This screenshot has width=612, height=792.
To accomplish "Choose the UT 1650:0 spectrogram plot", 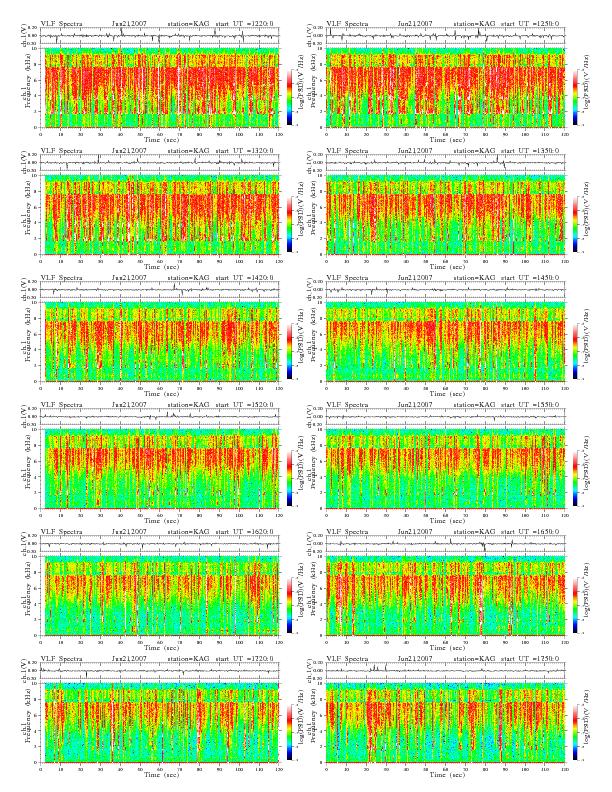I will 445,596.
